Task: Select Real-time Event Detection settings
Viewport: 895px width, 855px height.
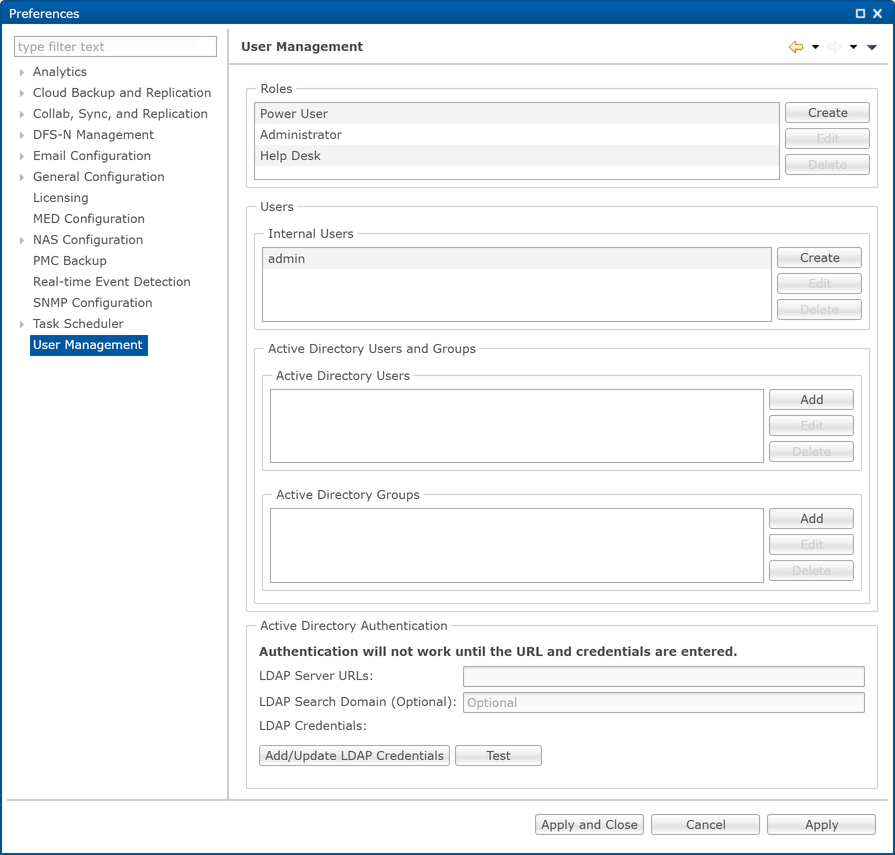Action: pos(111,281)
